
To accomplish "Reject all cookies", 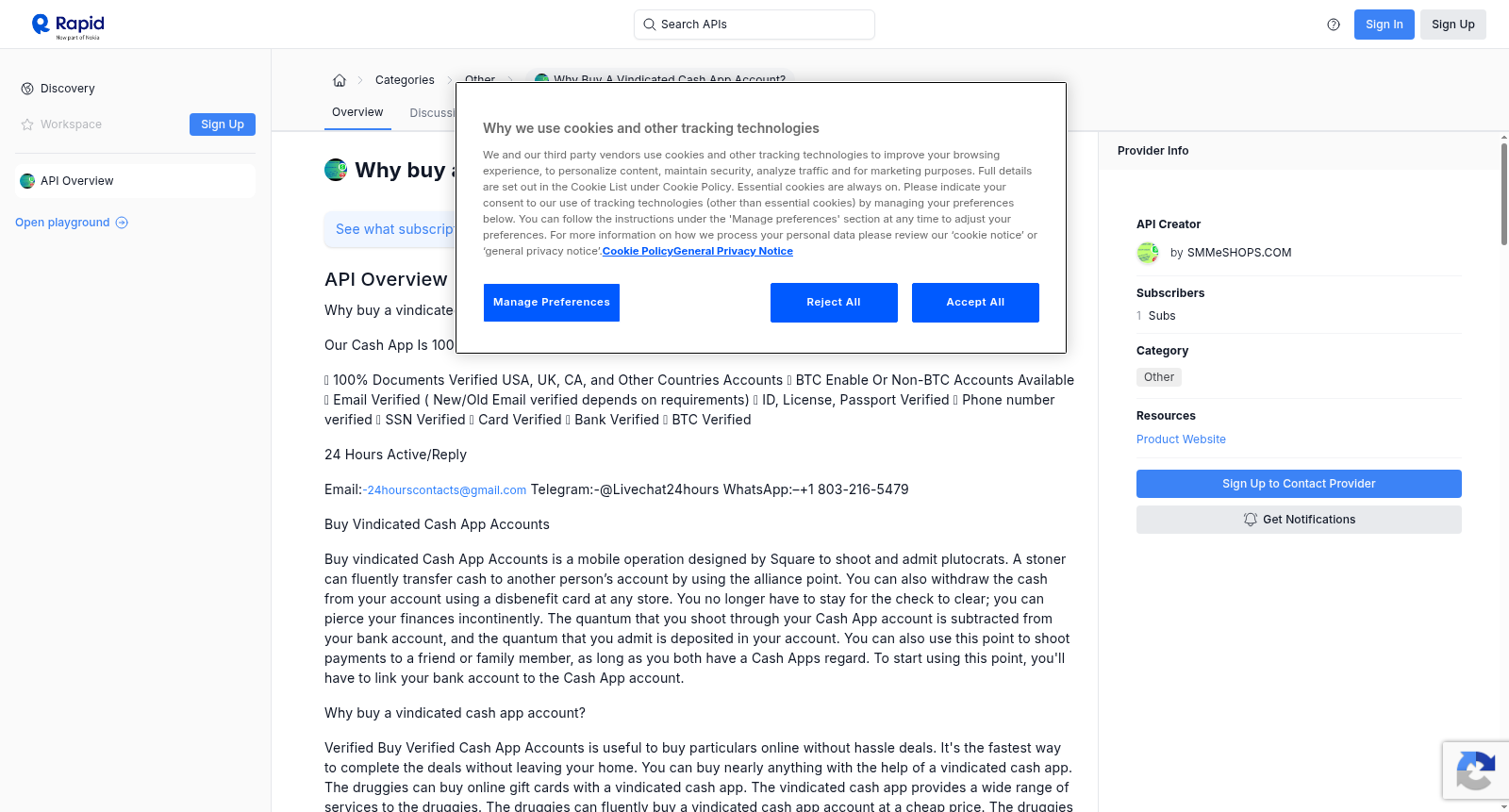I will point(834,303).
